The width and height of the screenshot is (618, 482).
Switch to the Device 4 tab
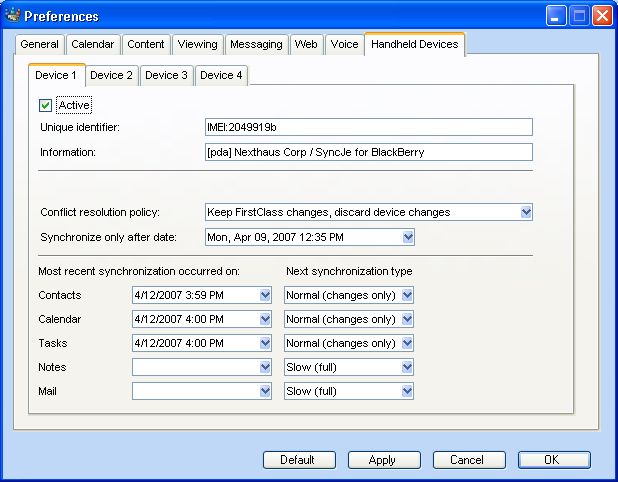click(x=220, y=75)
